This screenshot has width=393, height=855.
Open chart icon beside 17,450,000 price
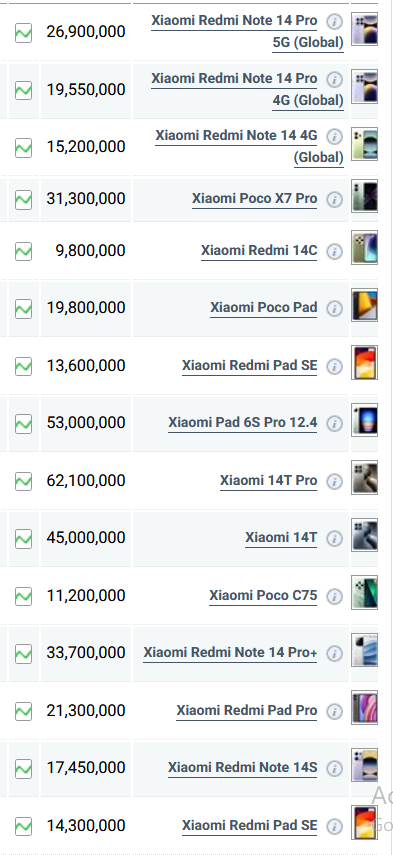point(23,768)
